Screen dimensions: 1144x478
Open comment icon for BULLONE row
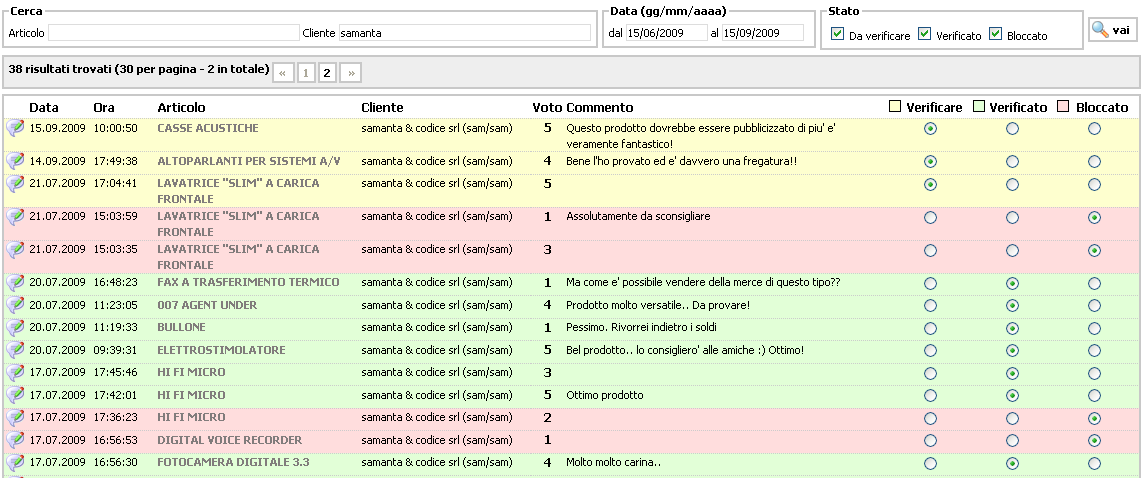pos(15,328)
